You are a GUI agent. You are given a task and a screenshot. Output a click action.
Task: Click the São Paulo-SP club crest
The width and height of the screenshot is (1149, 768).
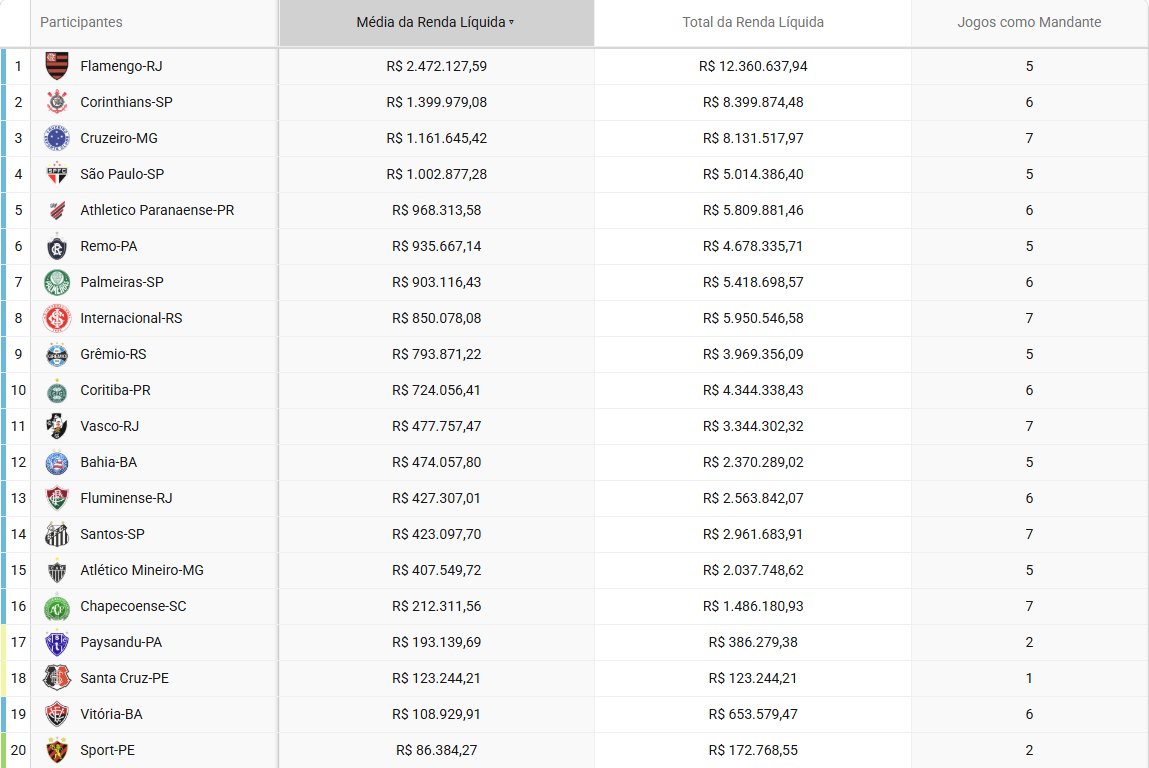[x=56, y=174]
